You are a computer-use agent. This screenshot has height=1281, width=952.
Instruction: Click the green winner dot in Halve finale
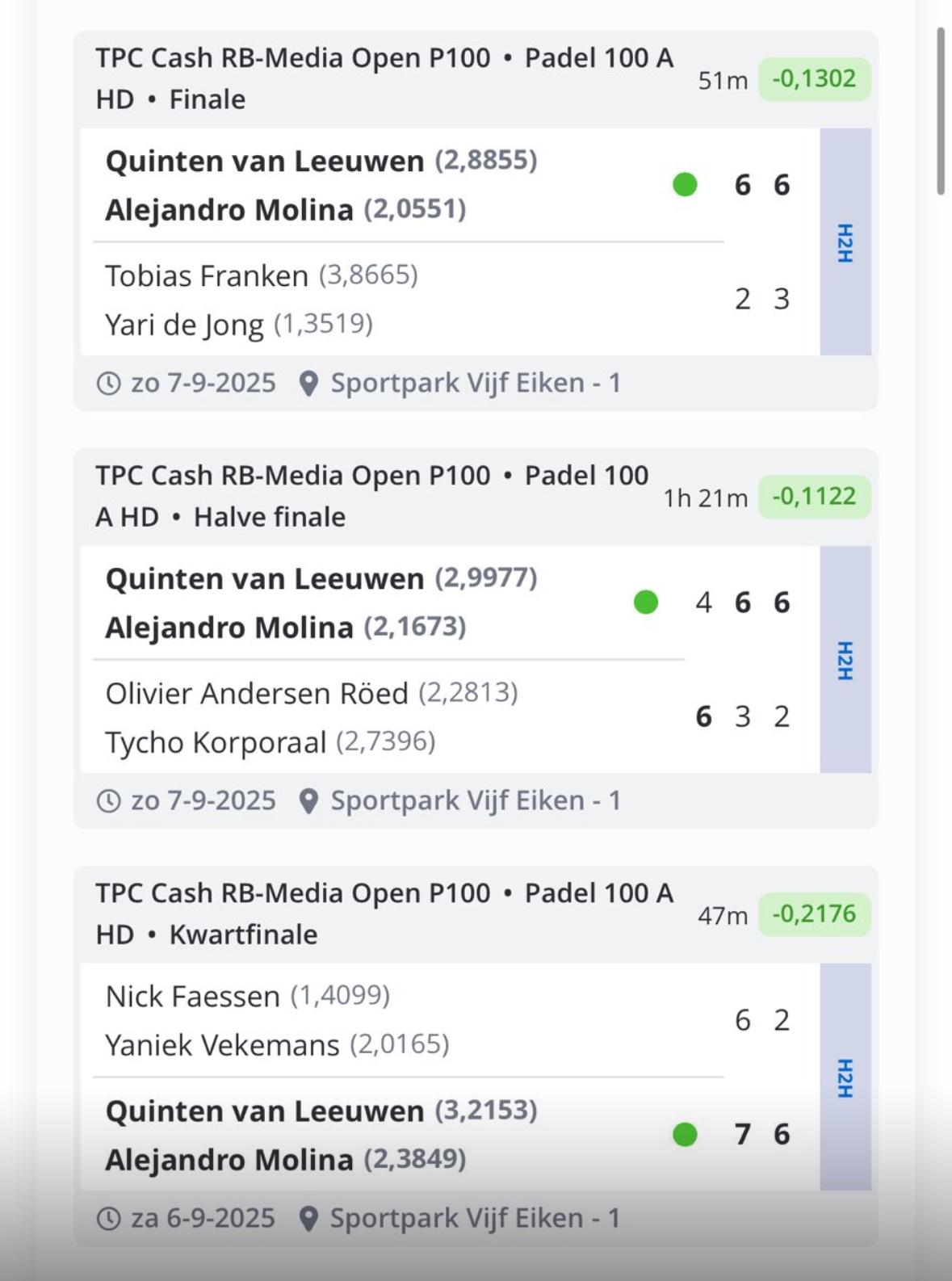coord(646,603)
